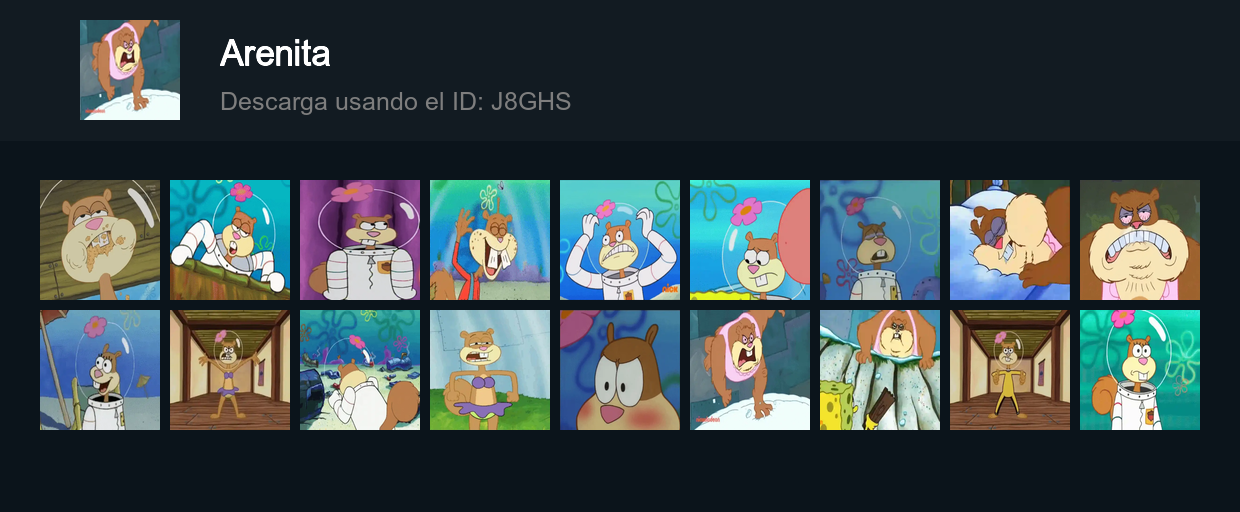Choose sticker of Sandy before purple curtain

click(x=360, y=240)
